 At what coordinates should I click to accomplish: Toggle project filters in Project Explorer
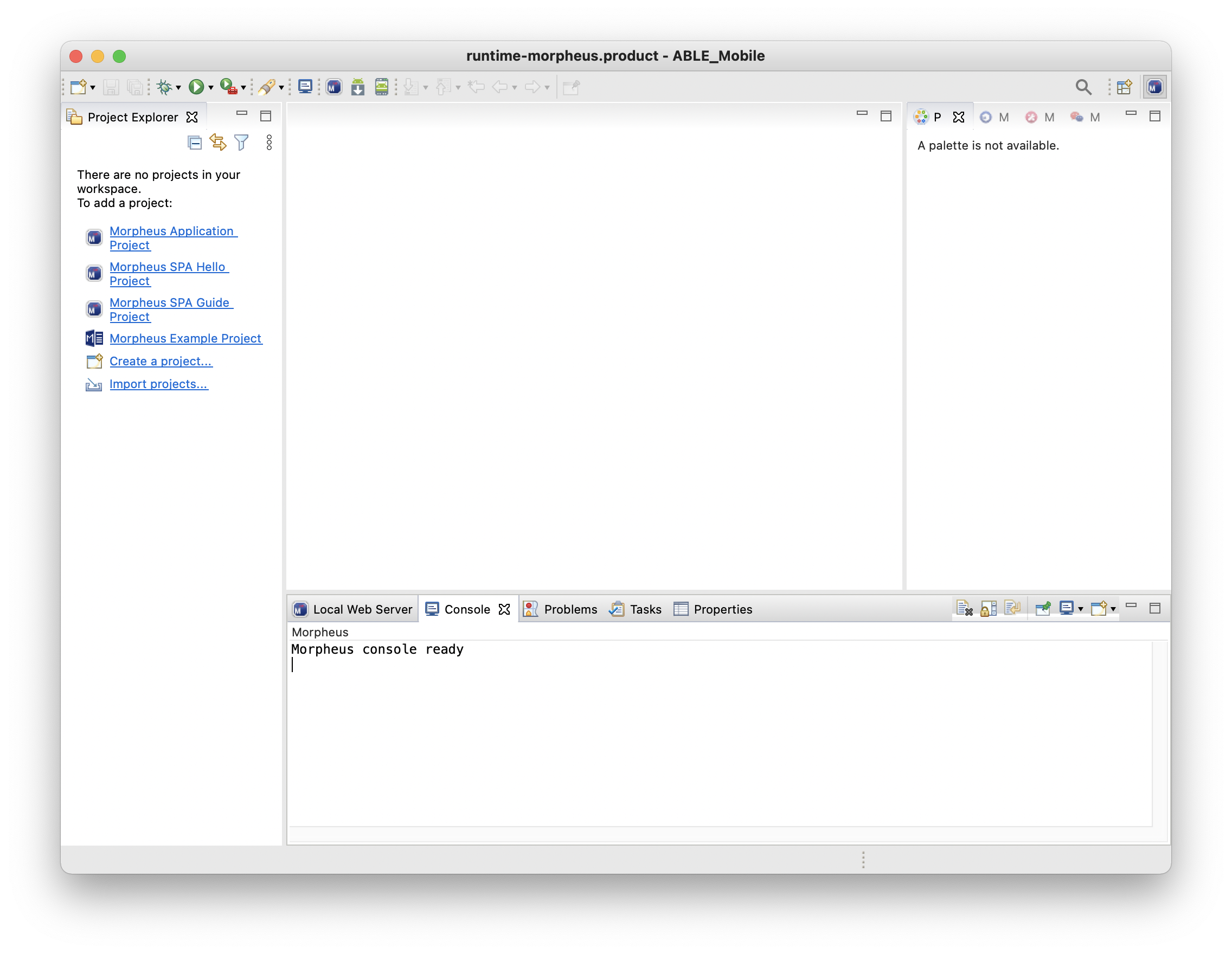click(241, 143)
